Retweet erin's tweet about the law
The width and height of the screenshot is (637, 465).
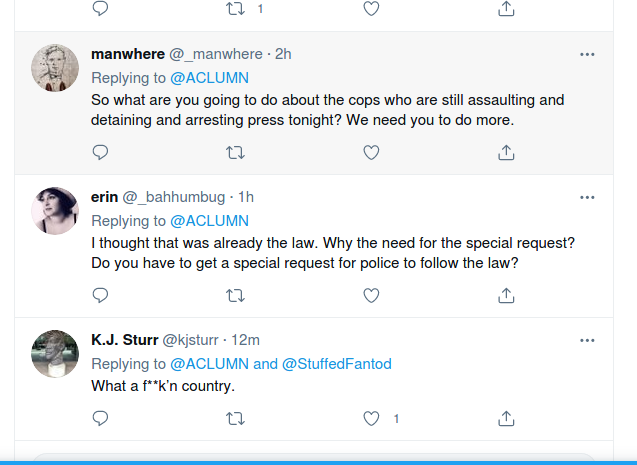[x=235, y=296]
